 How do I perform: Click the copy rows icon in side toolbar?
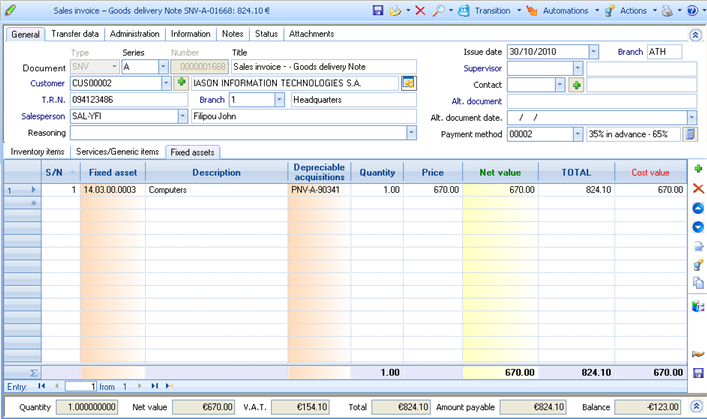coord(698,283)
